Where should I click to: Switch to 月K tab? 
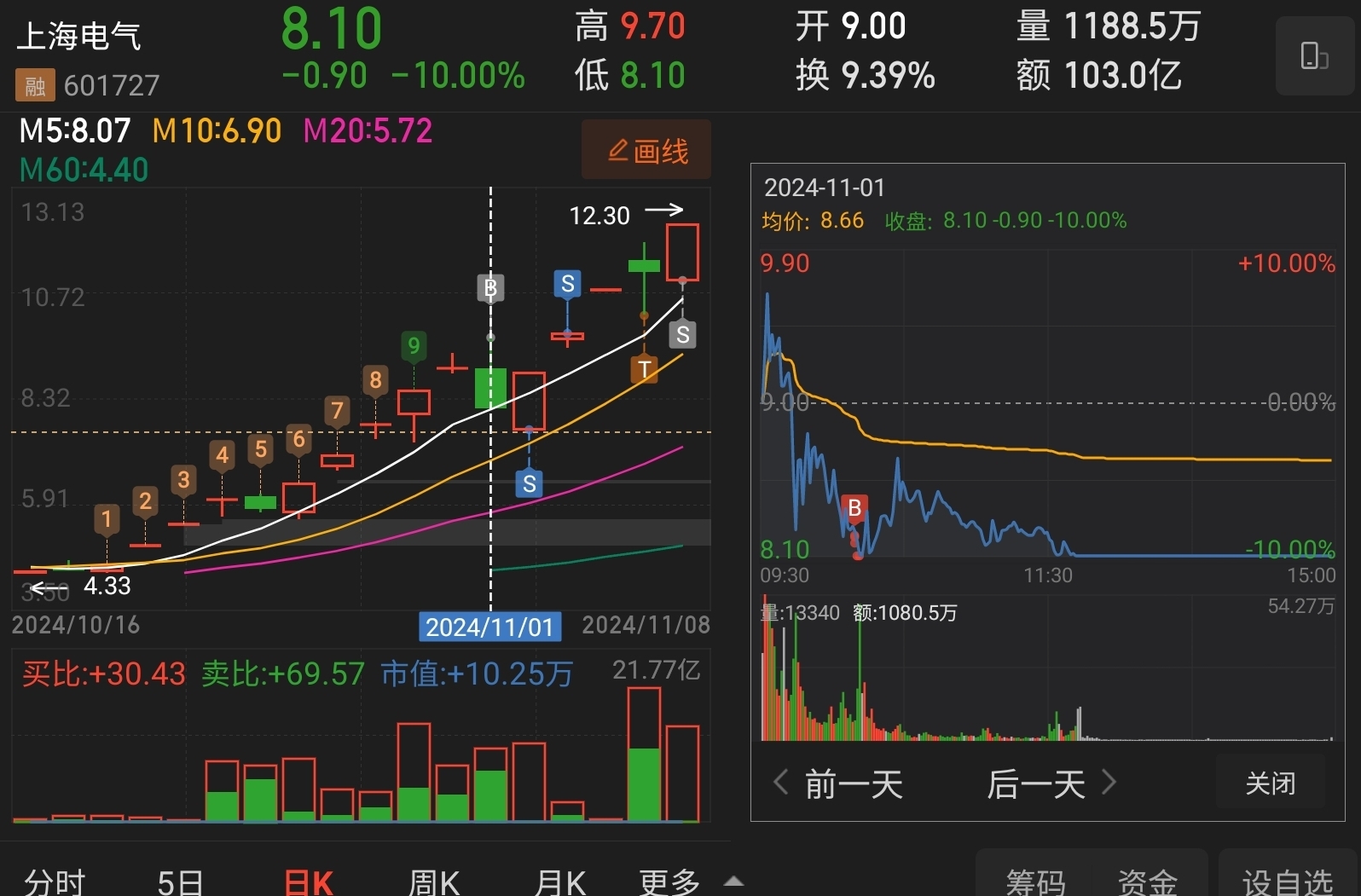tap(560, 882)
